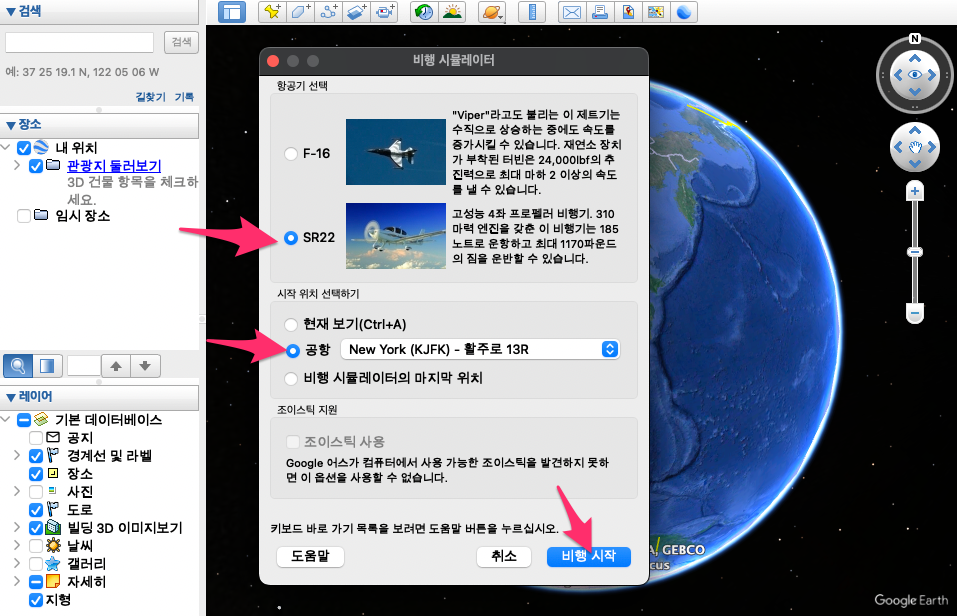Click the SR22 propeller plane thumbnail
Image resolution: width=957 pixels, height=616 pixels.
395,236
